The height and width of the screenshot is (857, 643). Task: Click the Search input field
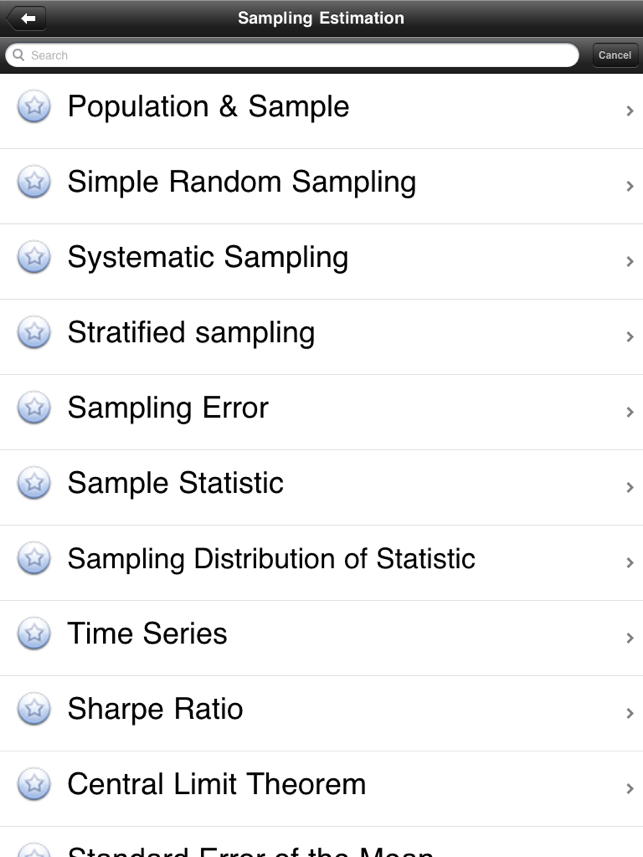pyautogui.click(x=300, y=56)
